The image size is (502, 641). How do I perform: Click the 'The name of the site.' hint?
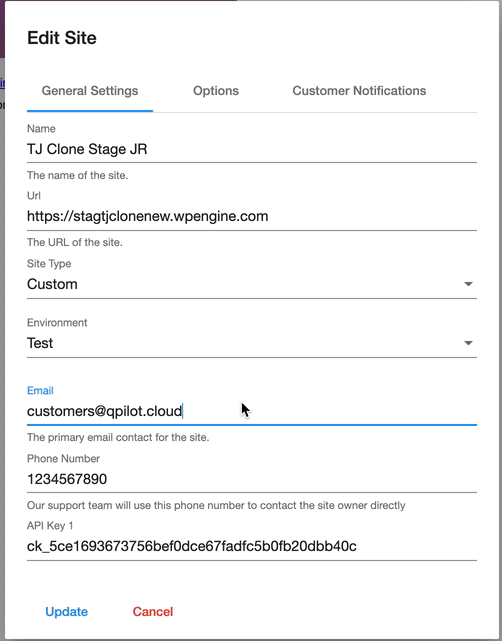78,175
